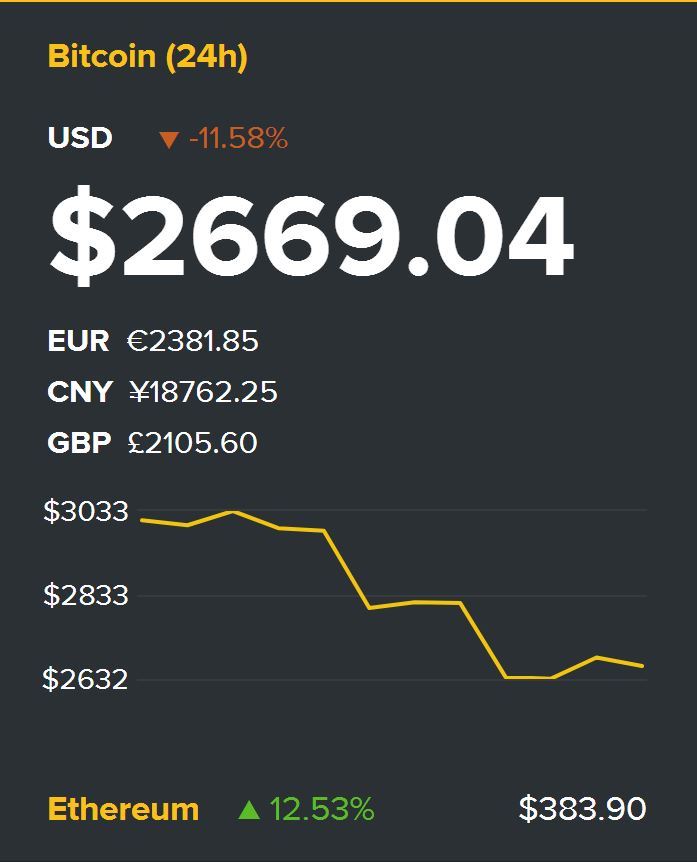This screenshot has width=697, height=862.
Task: Click Ethereum's 12.53% change value
Action: 321,809
